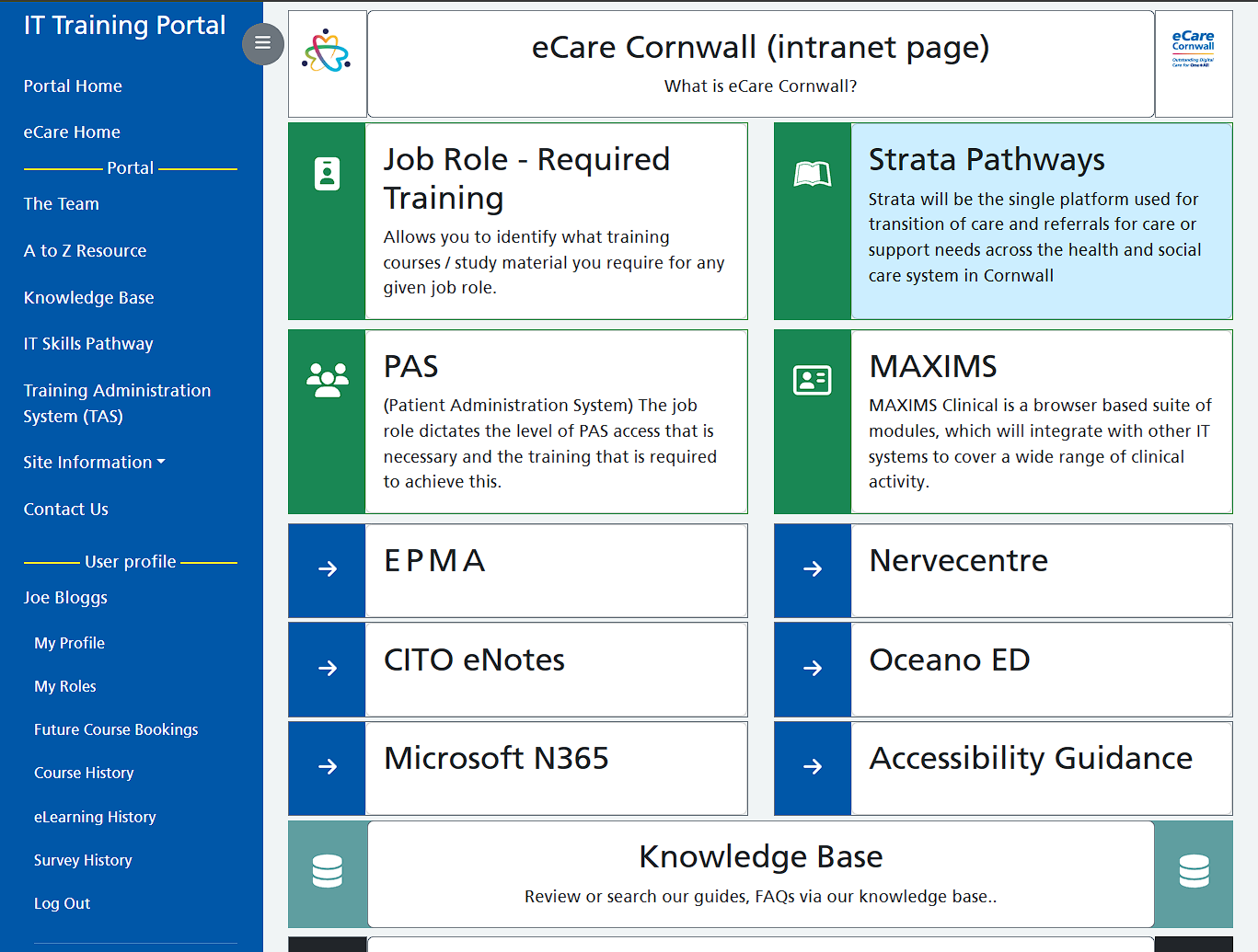This screenshot has width=1258, height=952.
Task: Click the people group icon beside PAS
Action: coord(328,380)
